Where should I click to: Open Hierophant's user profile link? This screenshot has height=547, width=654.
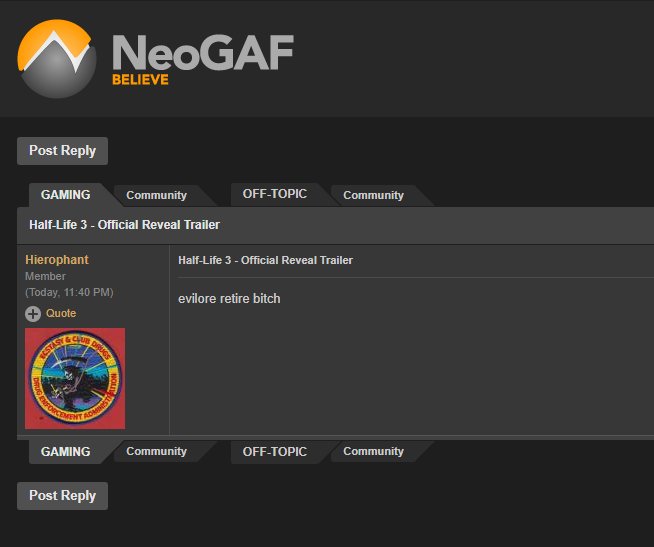coord(57,260)
